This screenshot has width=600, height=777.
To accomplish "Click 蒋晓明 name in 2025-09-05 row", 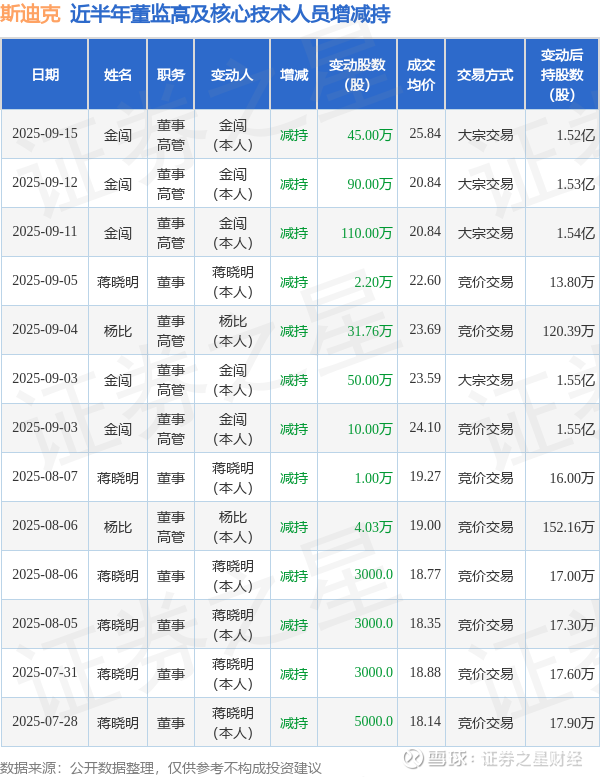I will pos(117,282).
